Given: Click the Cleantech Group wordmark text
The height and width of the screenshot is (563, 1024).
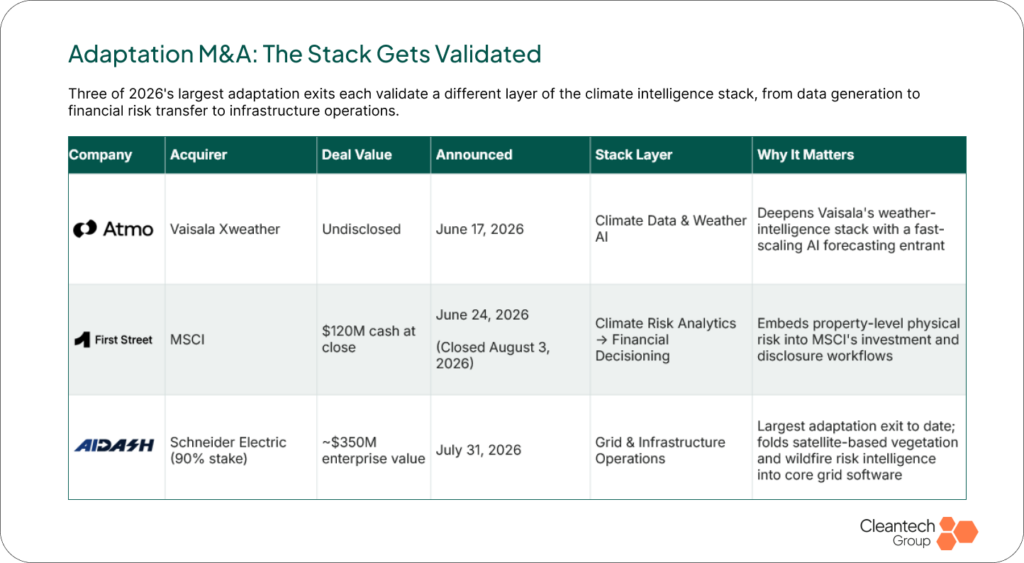Looking at the screenshot, I should 897,532.
